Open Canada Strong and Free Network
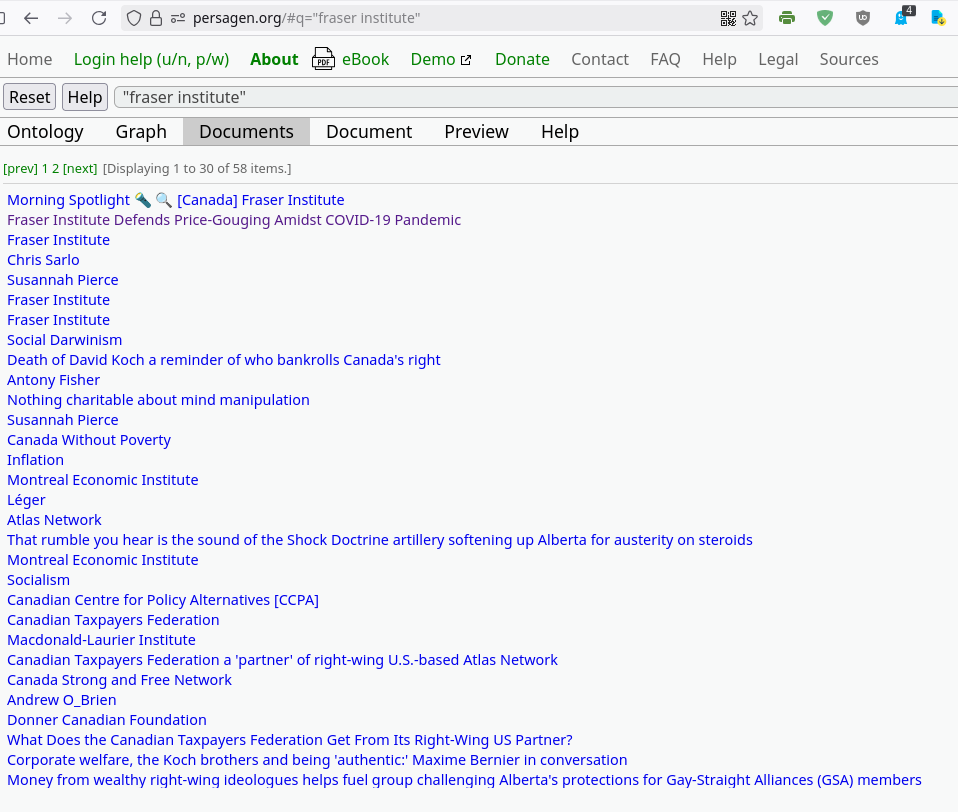The height and width of the screenshot is (812, 958). (x=120, y=680)
